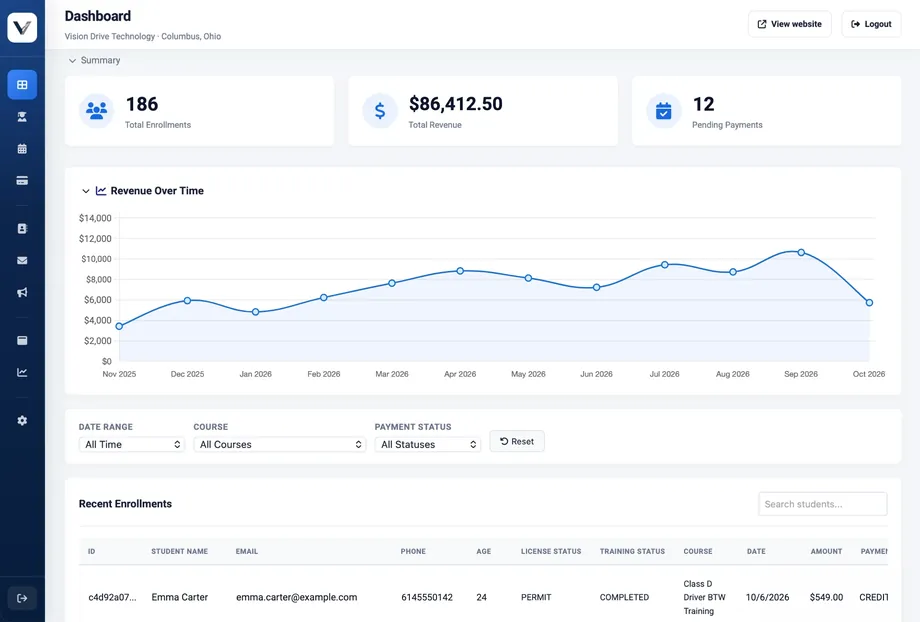Click the EMAIL column header
920x622 pixels.
247,552
